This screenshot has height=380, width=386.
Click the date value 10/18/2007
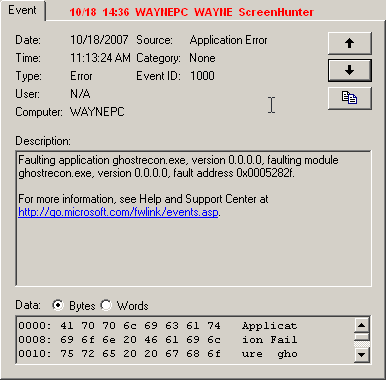pos(99,40)
